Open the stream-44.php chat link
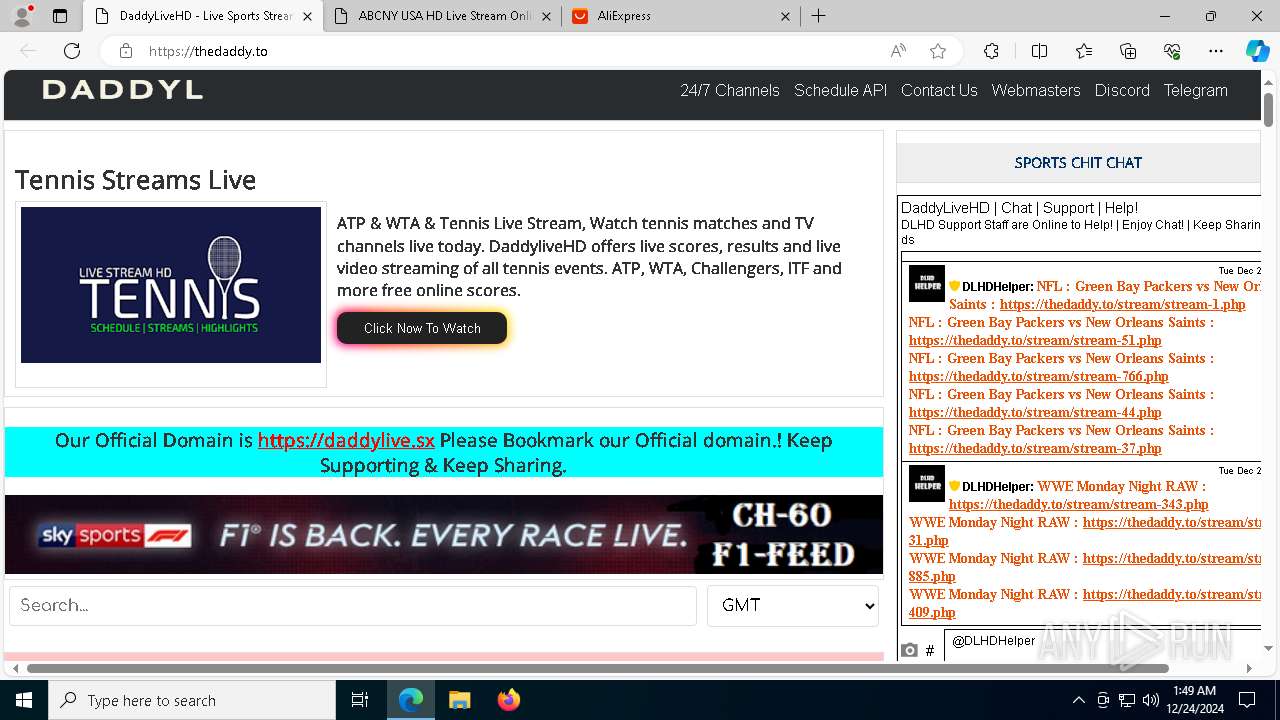1280x720 pixels. click(1035, 412)
